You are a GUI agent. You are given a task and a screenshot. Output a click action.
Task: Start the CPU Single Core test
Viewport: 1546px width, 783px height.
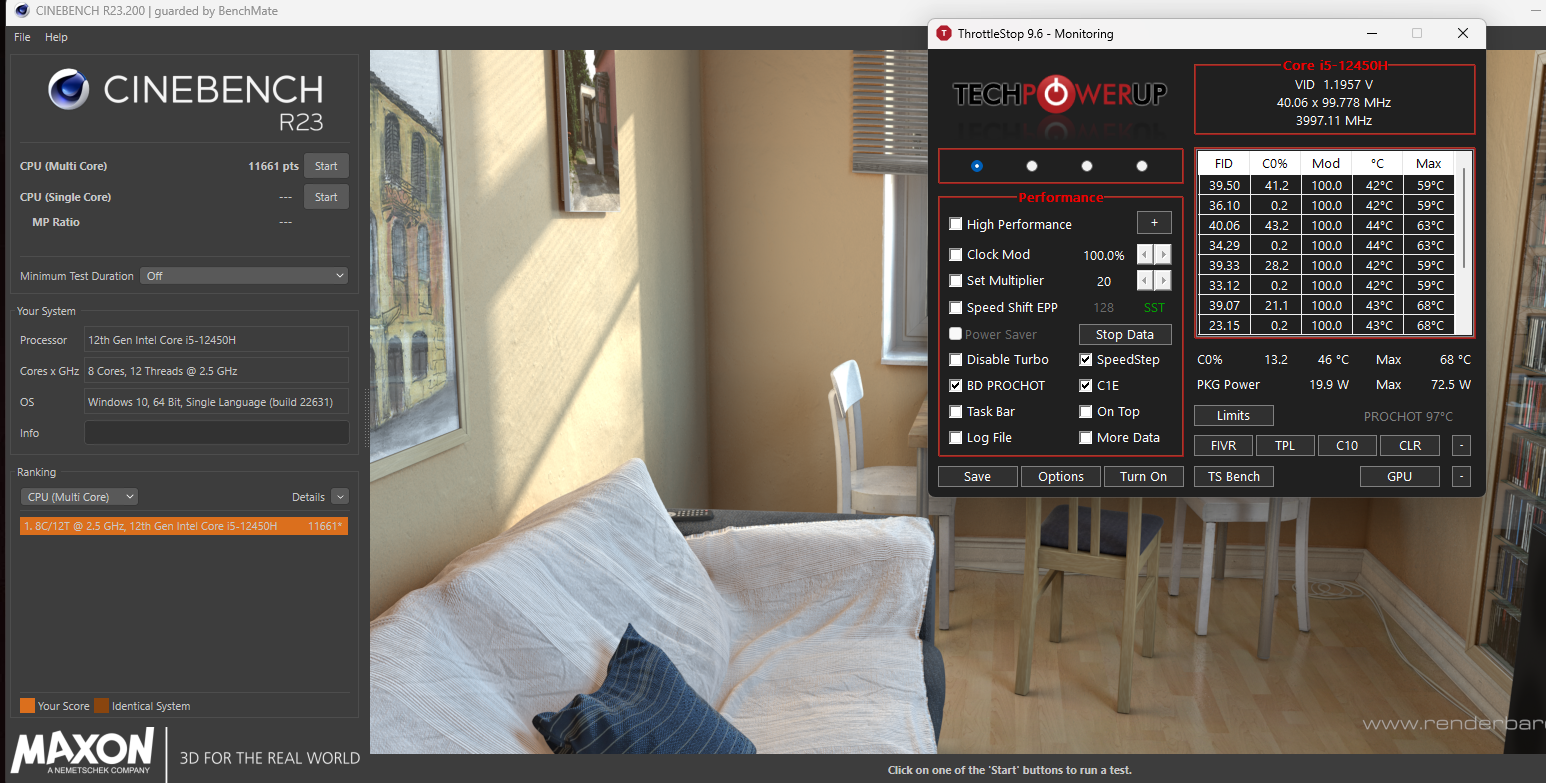point(326,197)
